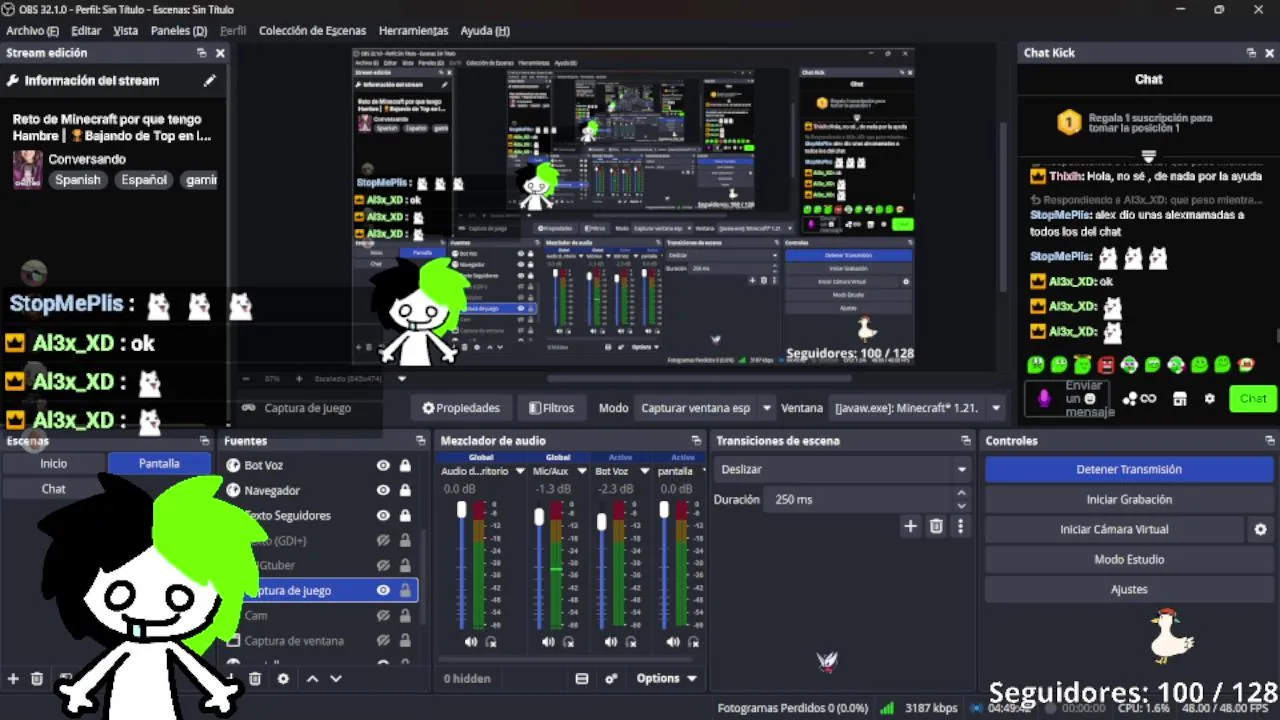Open preview scaling dropdown arrow

[x=402, y=379]
